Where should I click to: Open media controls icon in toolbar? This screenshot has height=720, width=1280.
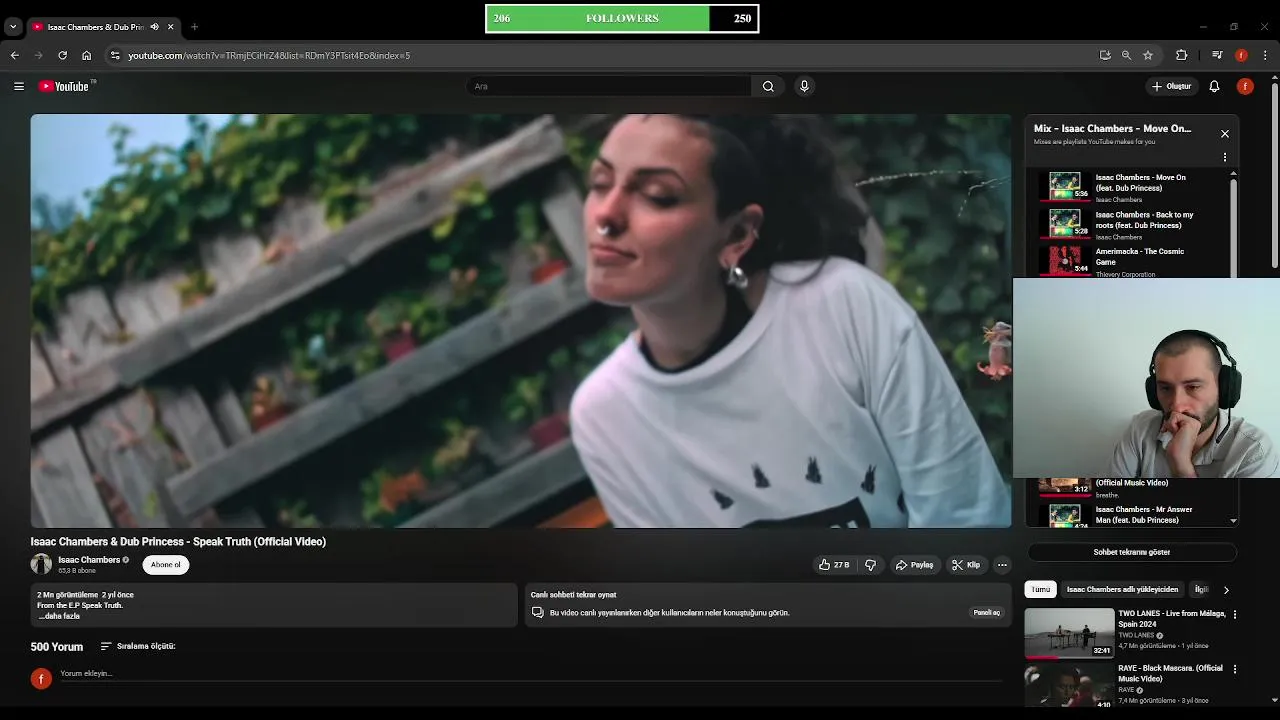point(1217,55)
